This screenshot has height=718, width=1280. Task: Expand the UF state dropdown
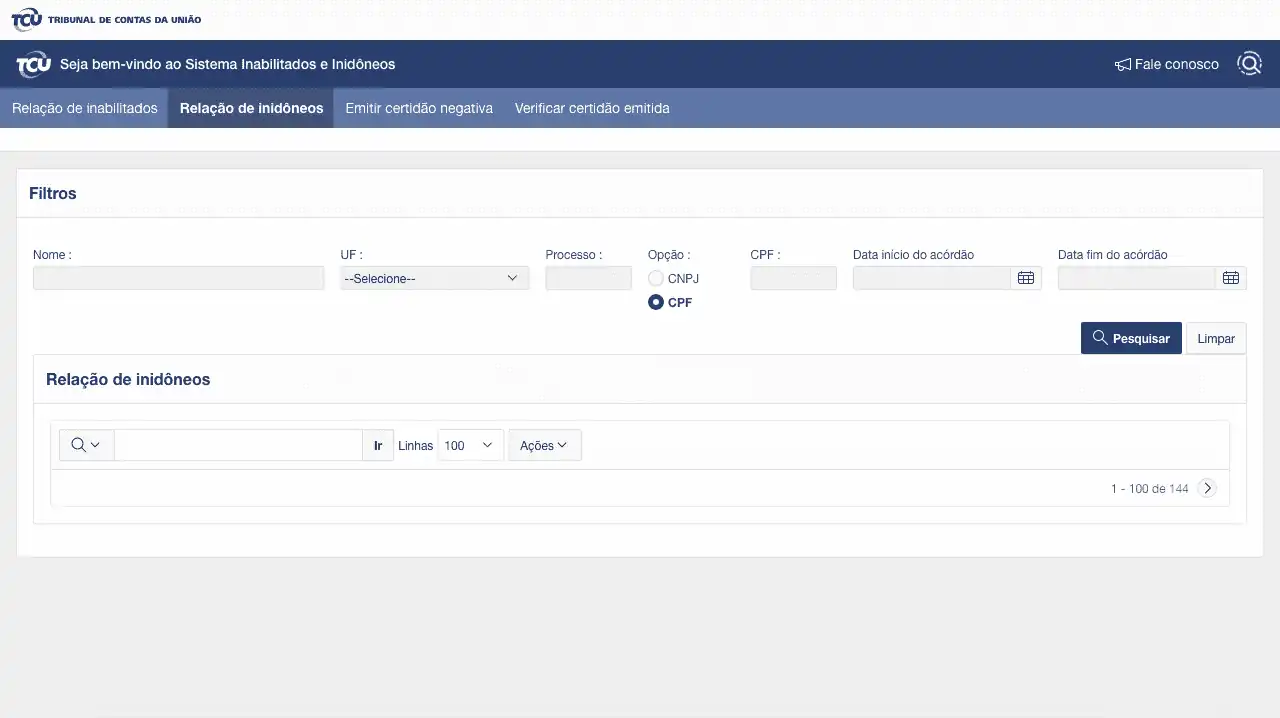434,278
